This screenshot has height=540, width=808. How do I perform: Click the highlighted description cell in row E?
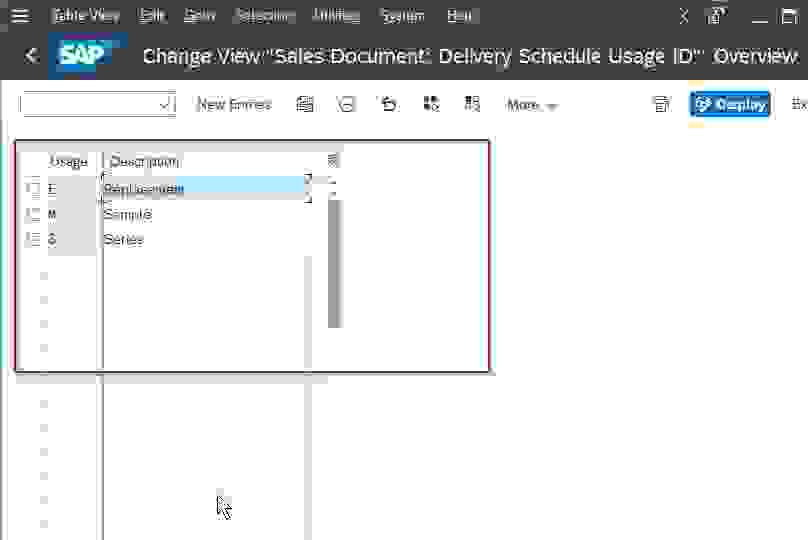coord(205,188)
